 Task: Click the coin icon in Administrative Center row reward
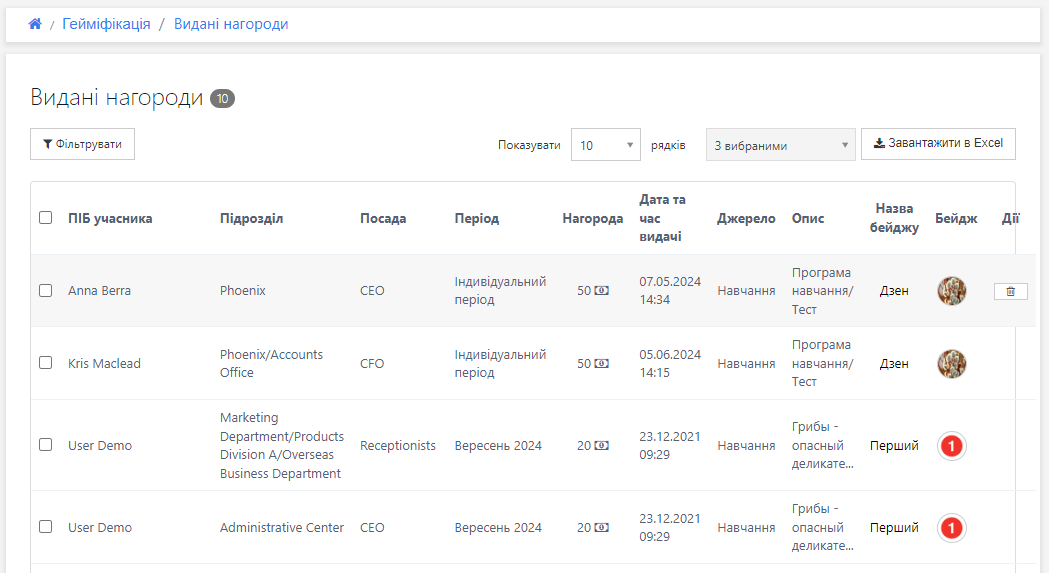pos(601,527)
